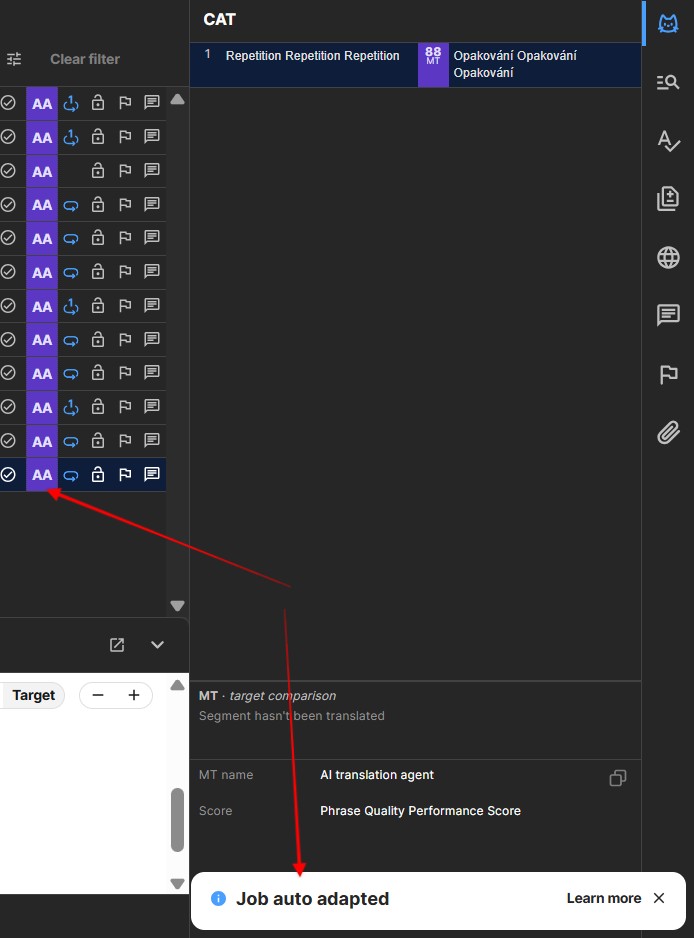694x938 pixels.
Task: Click the lower pane scroll-up arrow
Action: click(177, 686)
